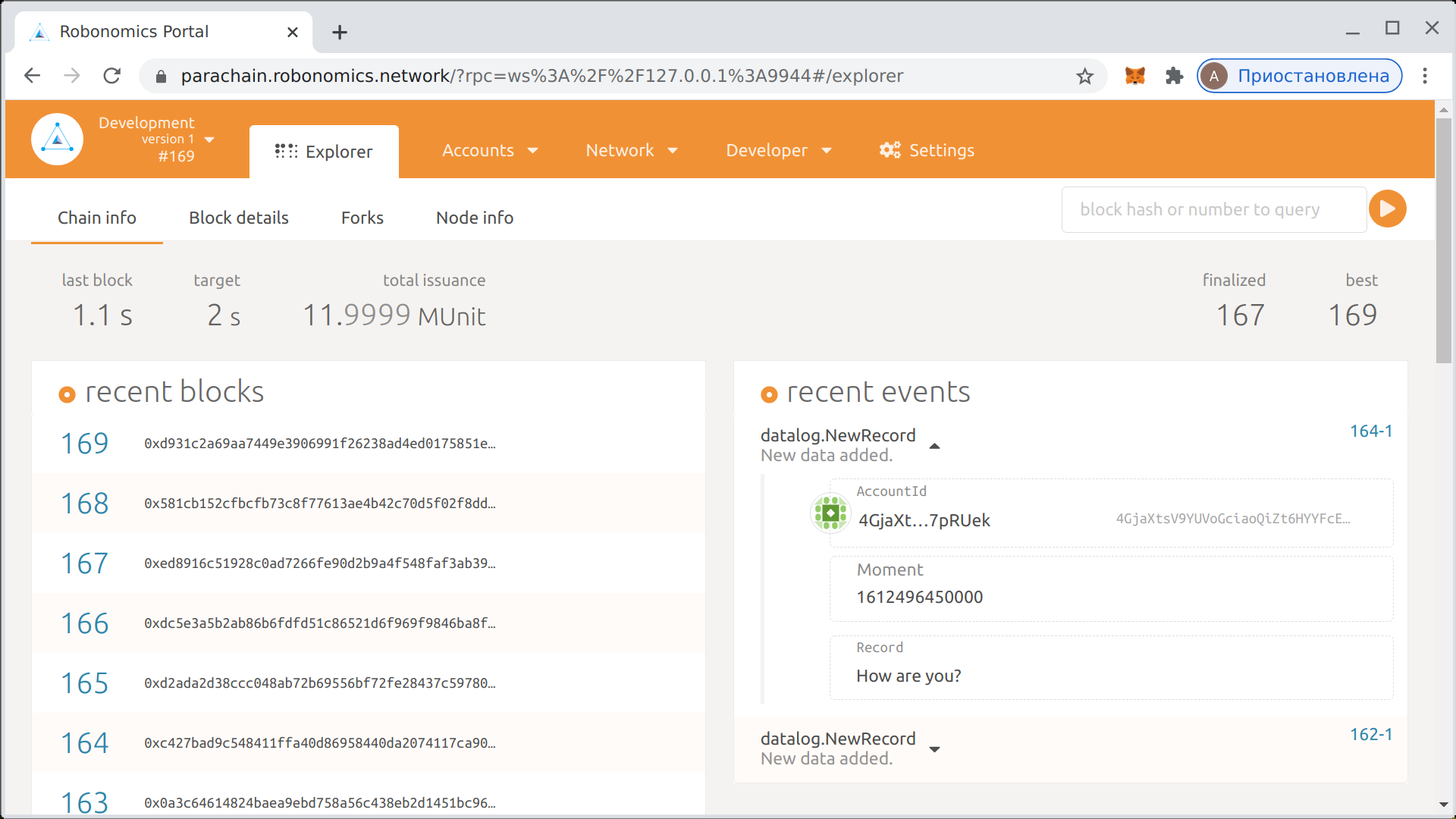Image resolution: width=1456 pixels, height=819 pixels.
Task: Switch to Block details tab
Action: click(239, 218)
